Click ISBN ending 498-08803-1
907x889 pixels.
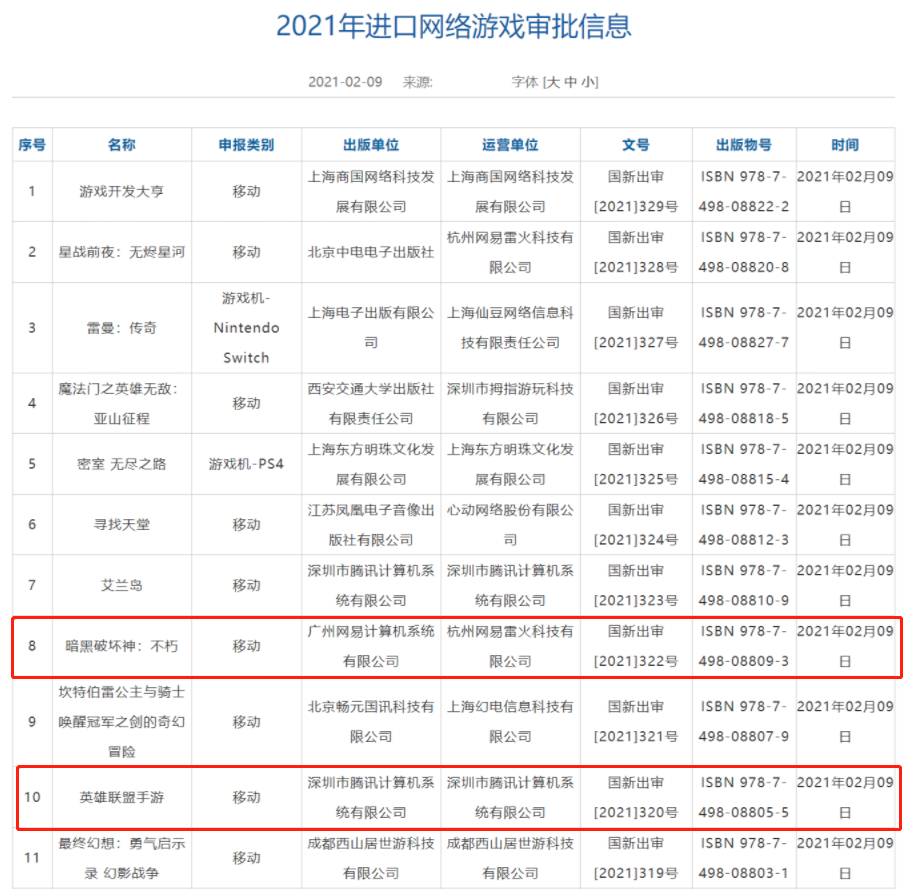pos(744,873)
